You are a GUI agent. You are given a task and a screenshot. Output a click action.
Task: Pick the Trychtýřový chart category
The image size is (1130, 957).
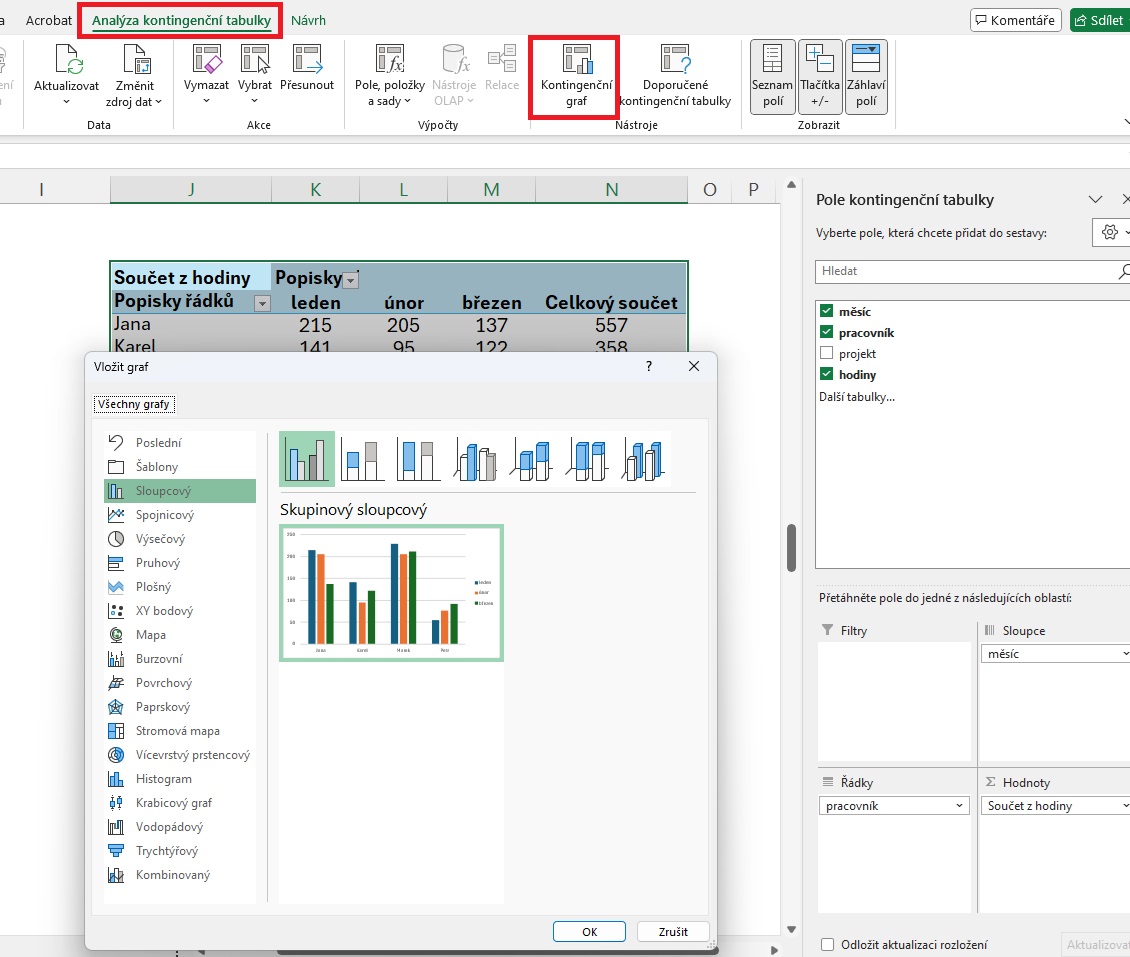(x=166, y=851)
